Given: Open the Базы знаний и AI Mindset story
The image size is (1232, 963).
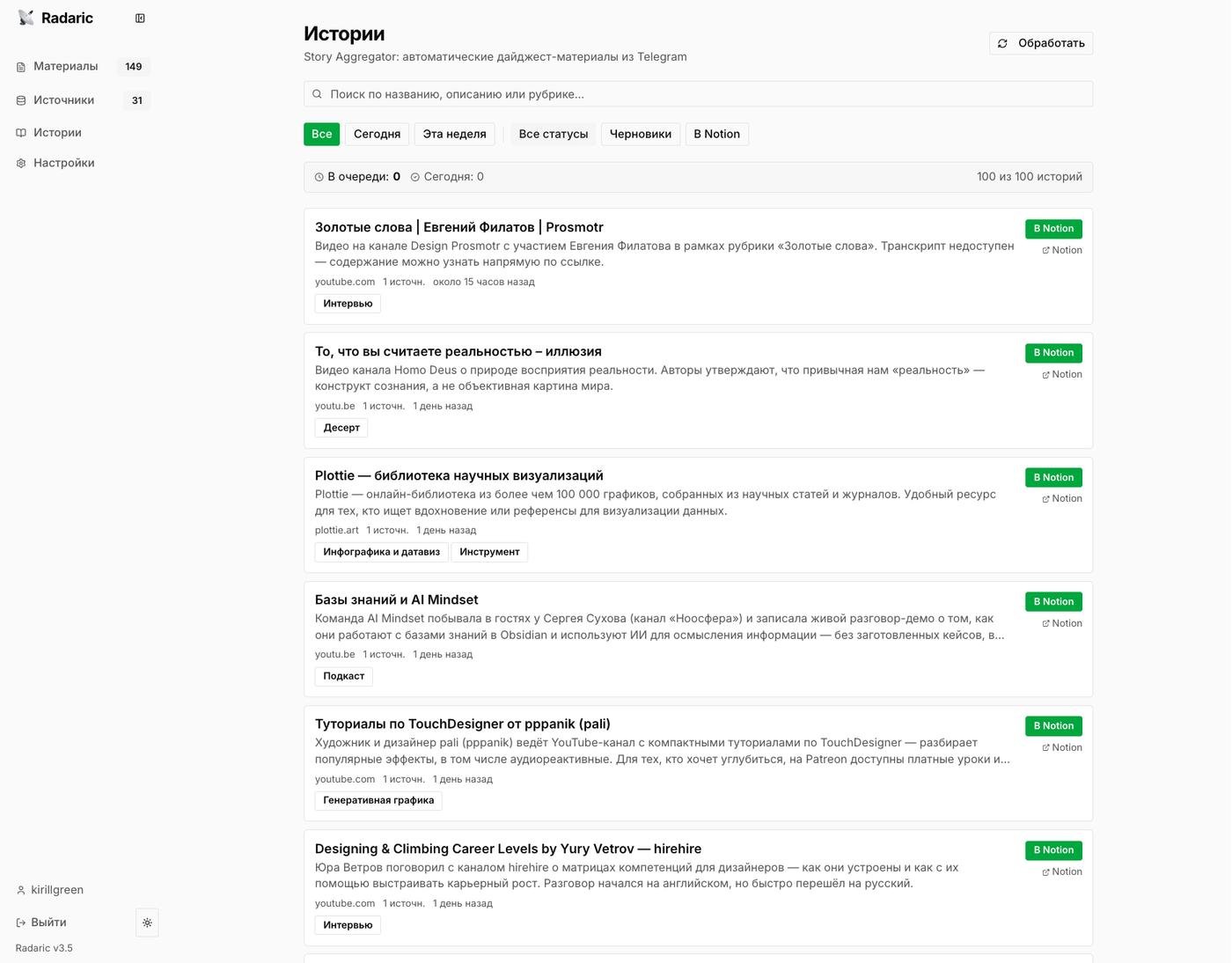Looking at the screenshot, I should point(396,600).
